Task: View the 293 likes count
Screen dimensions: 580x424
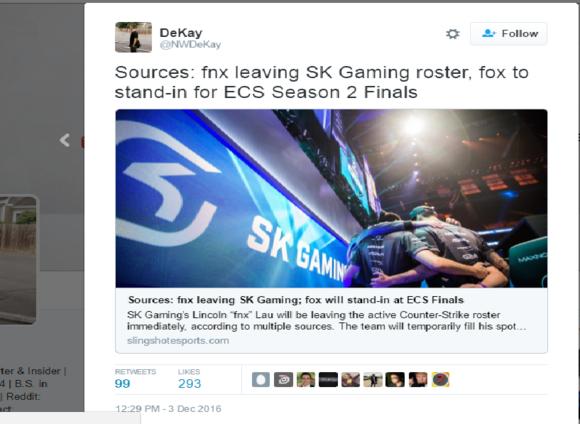Action: tap(189, 383)
